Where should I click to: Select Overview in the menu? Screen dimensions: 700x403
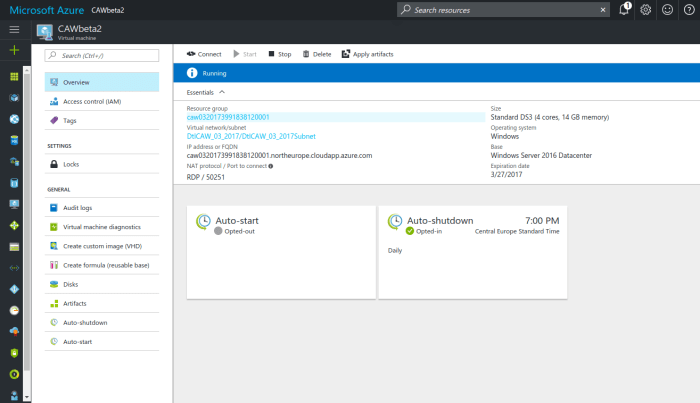[x=102, y=82]
